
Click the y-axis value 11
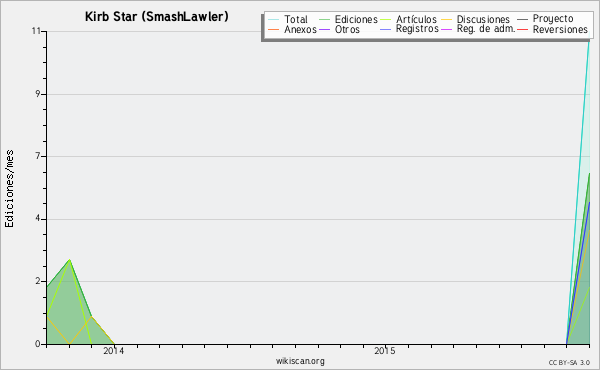[36, 31]
